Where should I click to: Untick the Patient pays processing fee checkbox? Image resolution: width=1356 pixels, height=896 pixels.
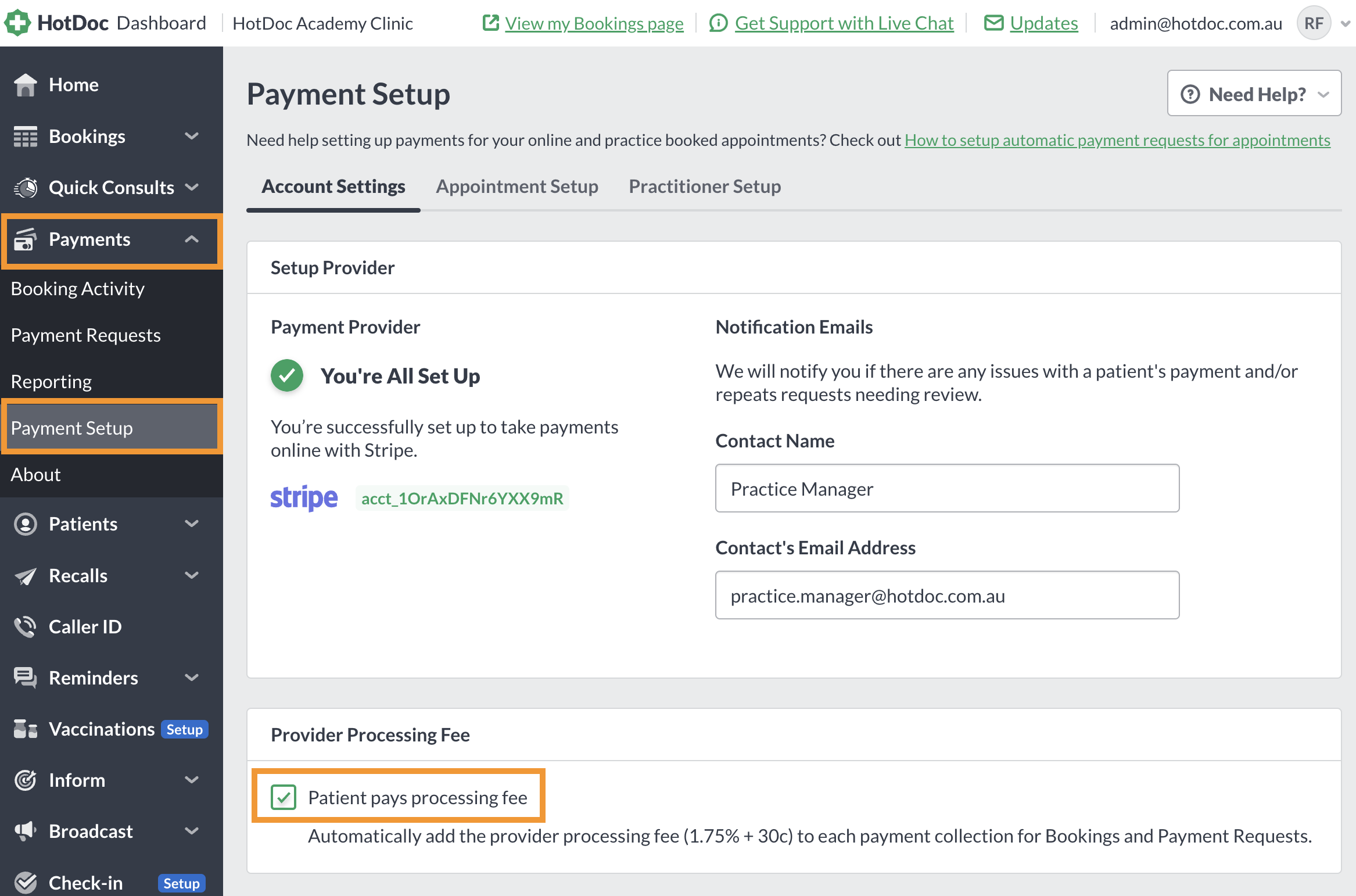tap(284, 797)
